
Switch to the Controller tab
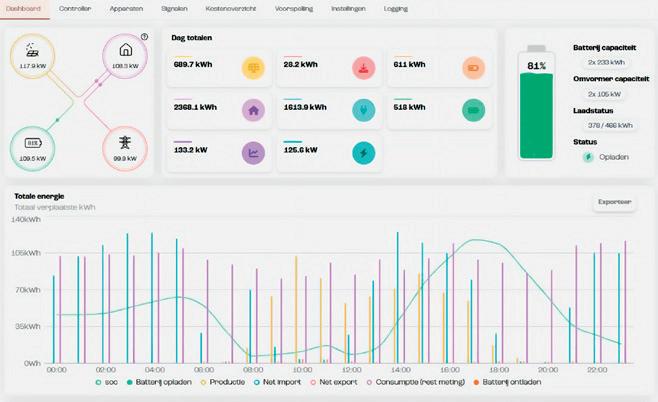[x=75, y=8]
